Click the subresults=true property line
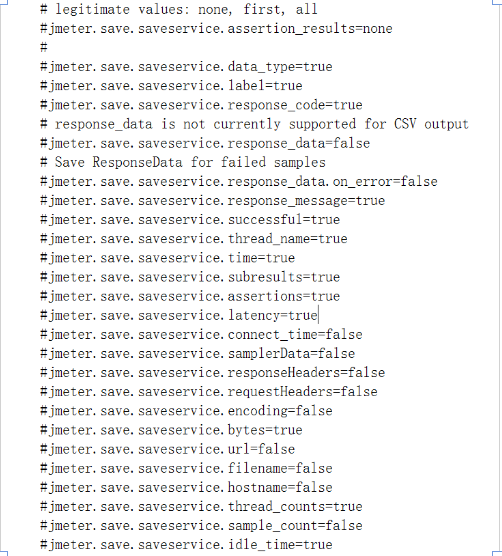Image resolution: width=502 pixels, height=556 pixels. 190,277
